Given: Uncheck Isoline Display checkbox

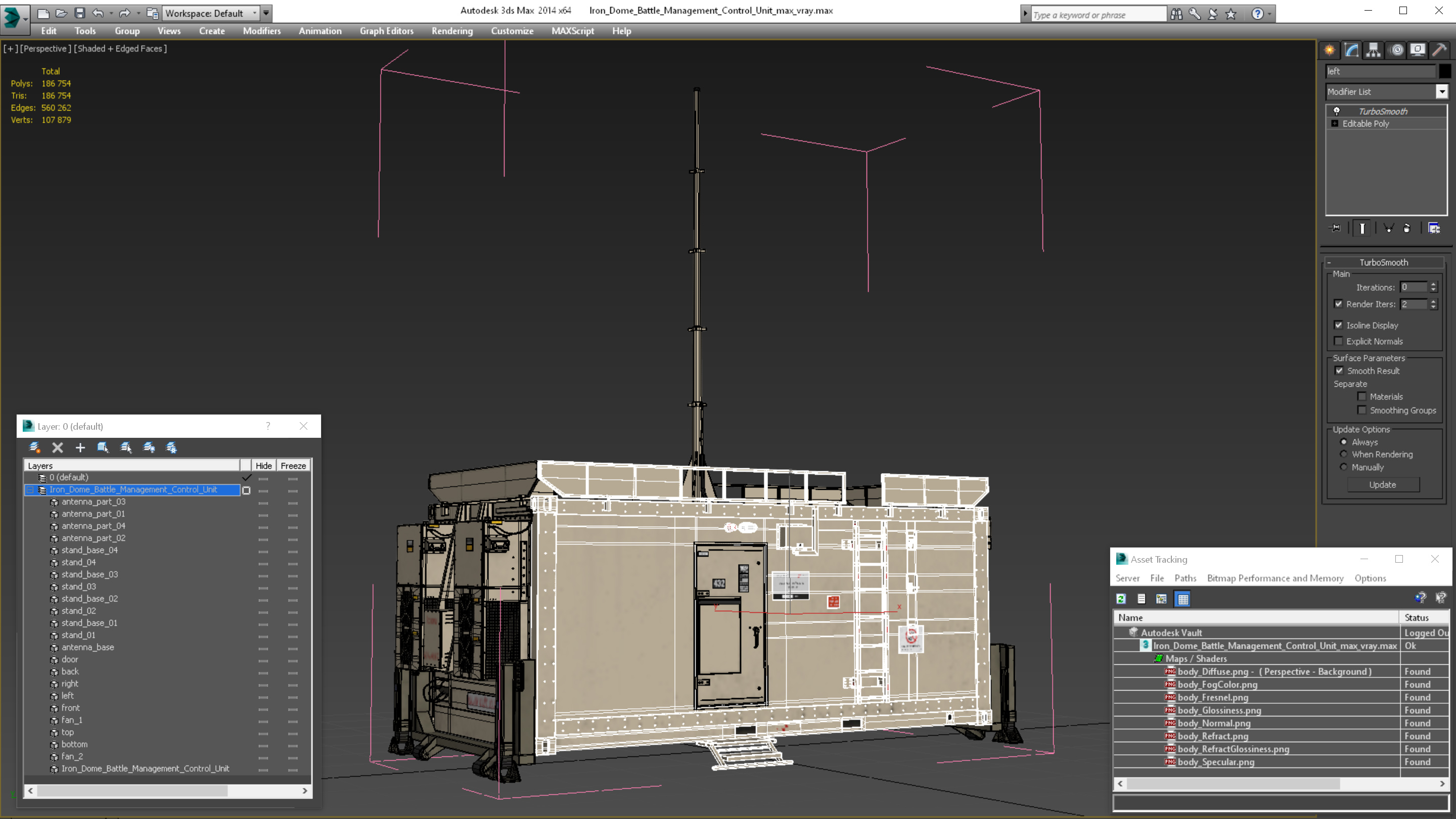Looking at the screenshot, I should click(1338, 325).
